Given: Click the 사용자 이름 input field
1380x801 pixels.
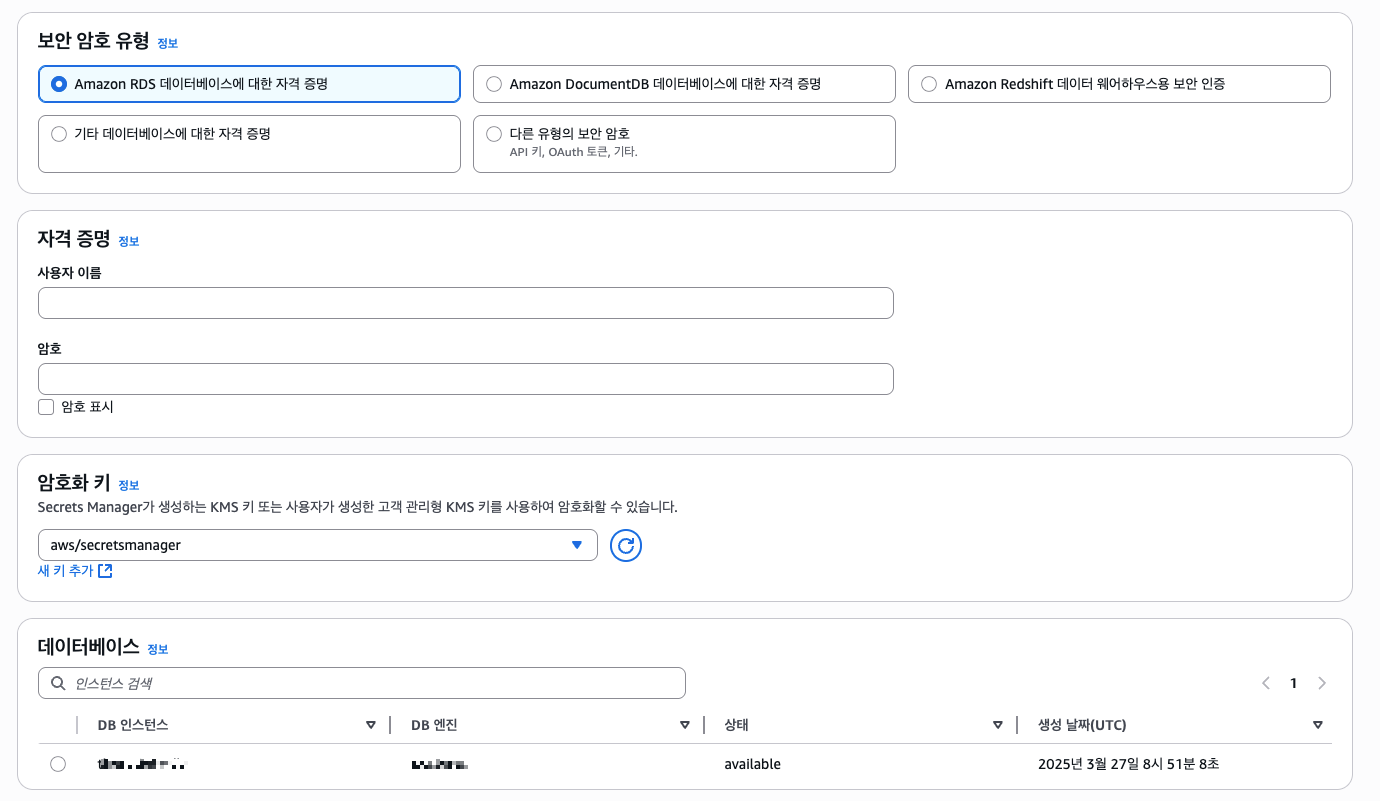Looking at the screenshot, I should point(465,303).
